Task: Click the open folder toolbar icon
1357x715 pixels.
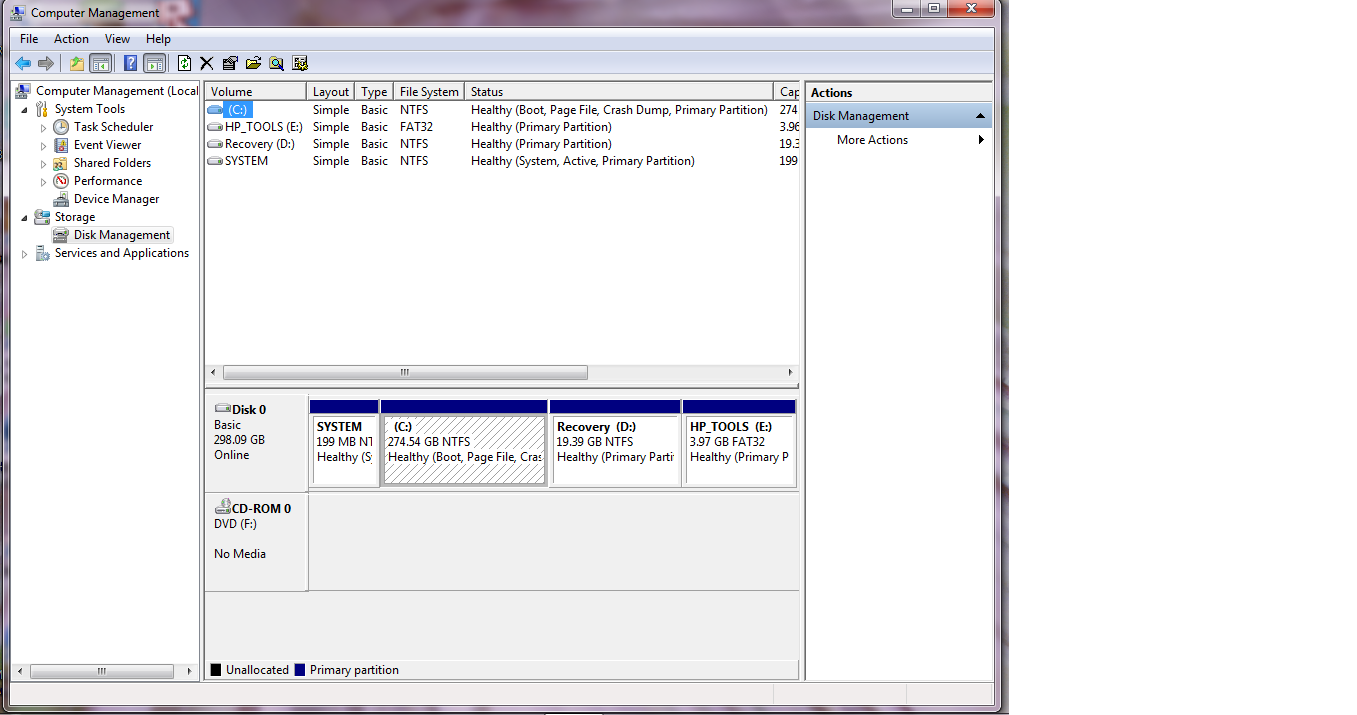Action: (253, 63)
